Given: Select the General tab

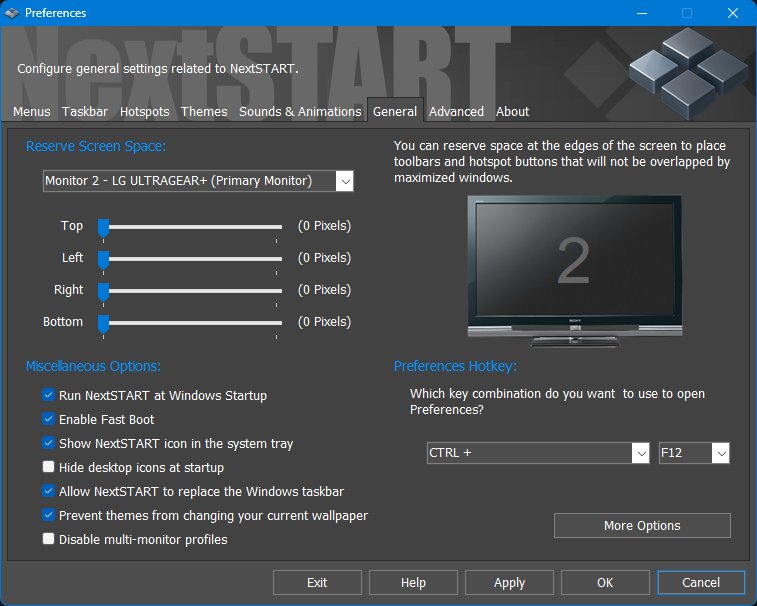Looking at the screenshot, I should [395, 112].
